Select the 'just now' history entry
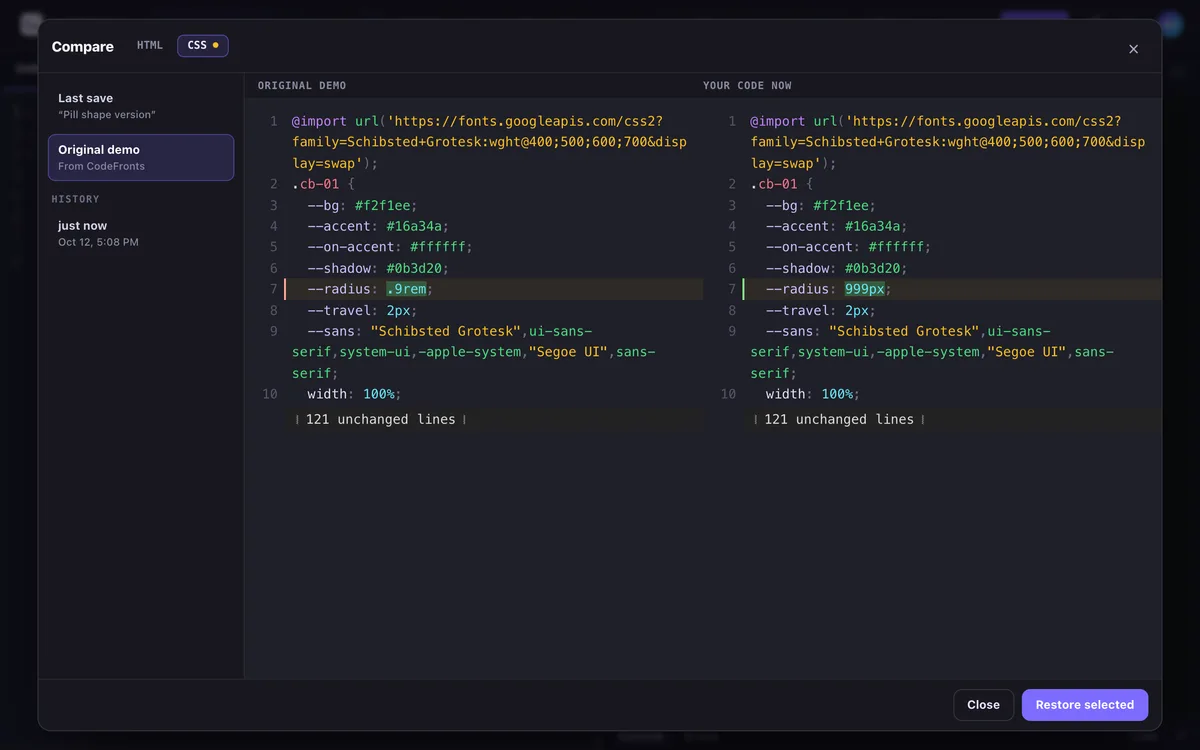 pyautogui.click(x=141, y=234)
